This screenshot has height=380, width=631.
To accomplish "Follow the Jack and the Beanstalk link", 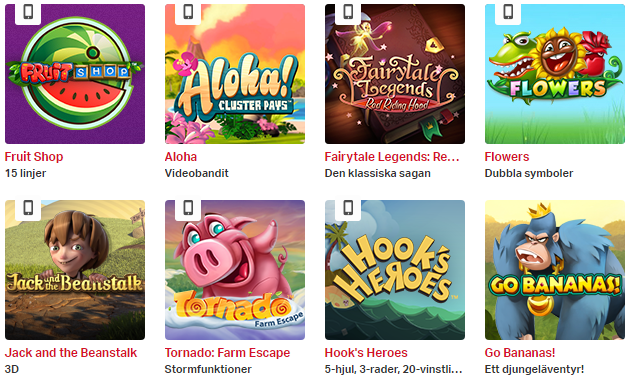I will [71, 353].
